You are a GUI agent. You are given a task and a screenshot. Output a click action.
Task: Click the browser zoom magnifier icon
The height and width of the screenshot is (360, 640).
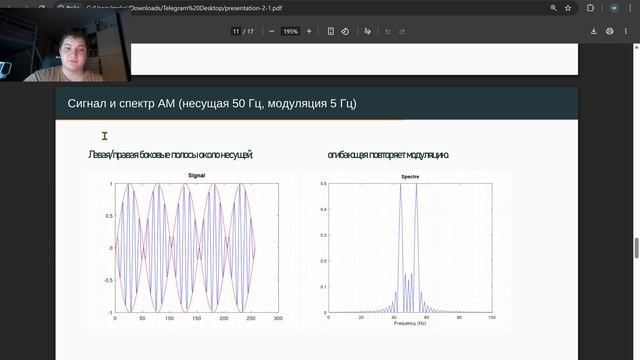click(x=553, y=8)
